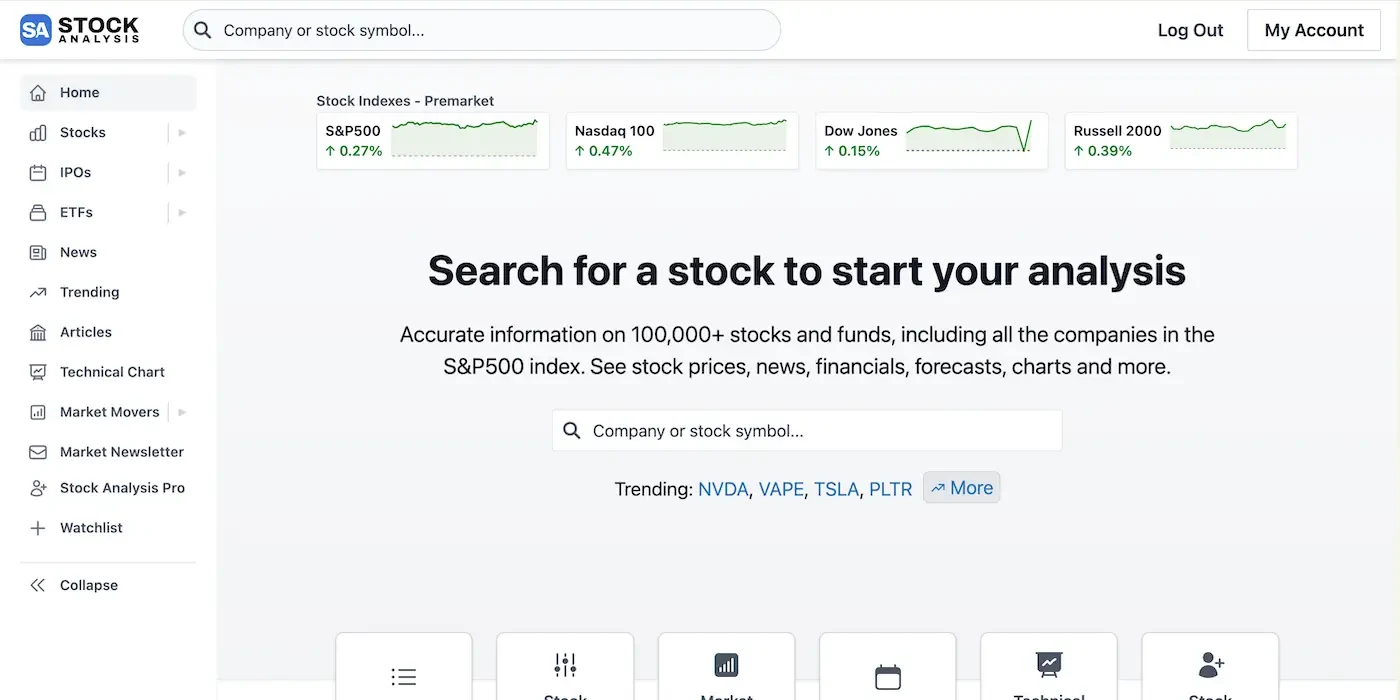Open the News sidebar item

[x=108, y=253]
